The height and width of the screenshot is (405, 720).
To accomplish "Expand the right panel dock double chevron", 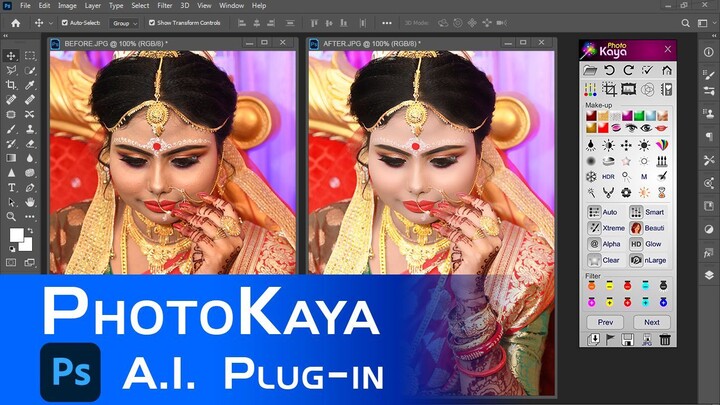I will (714, 35).
